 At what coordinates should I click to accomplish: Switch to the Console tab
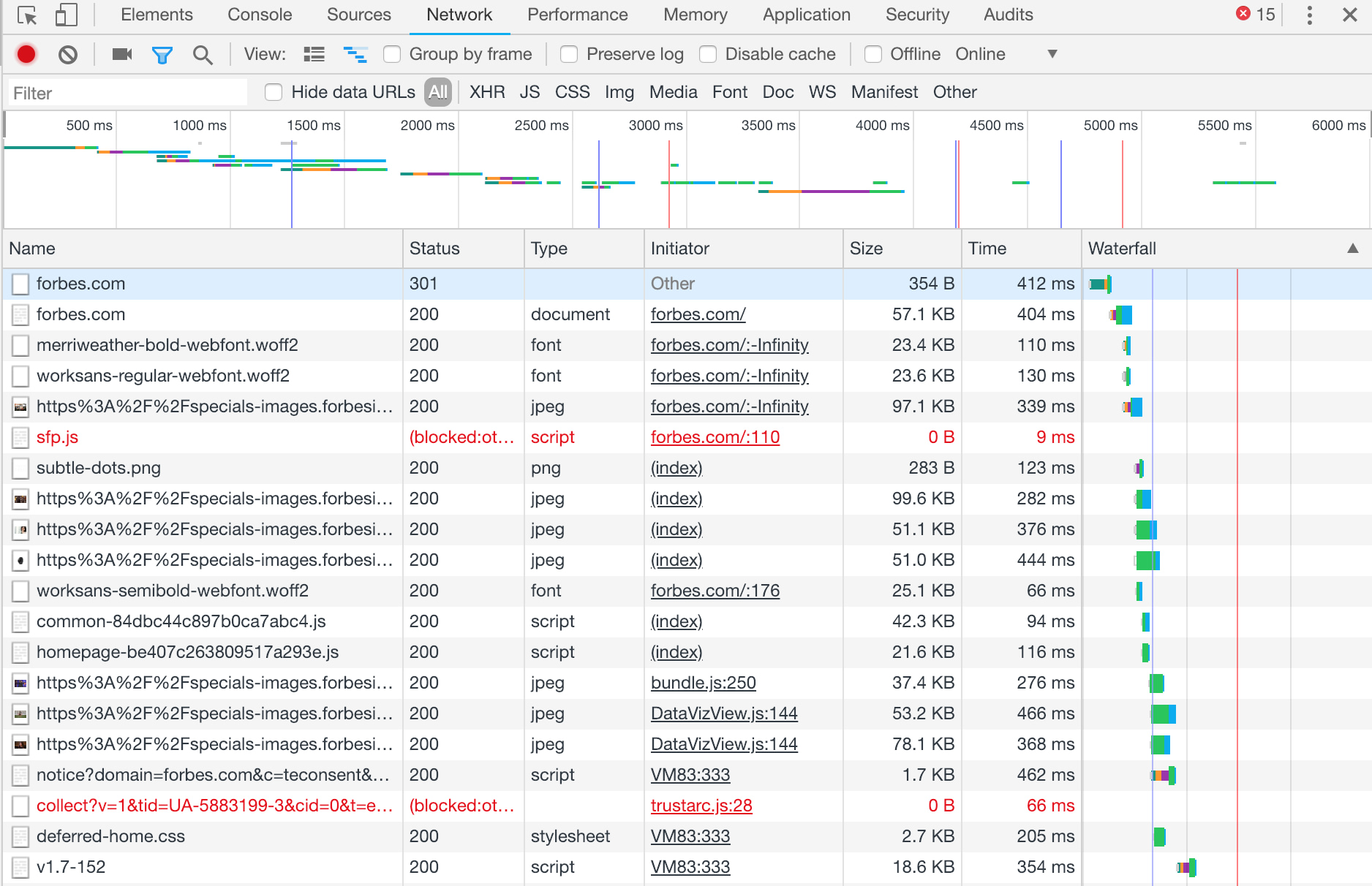[x=260, y=15]
